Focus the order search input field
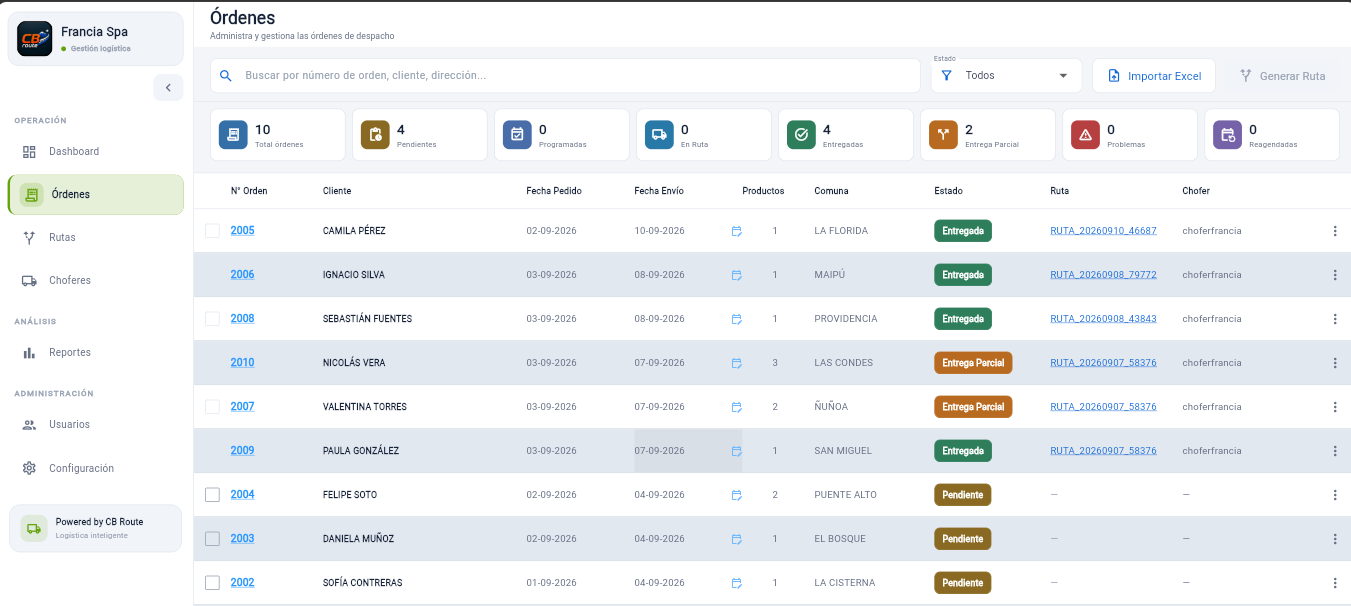The image size is (1351, 606). [x=565, y=76]
